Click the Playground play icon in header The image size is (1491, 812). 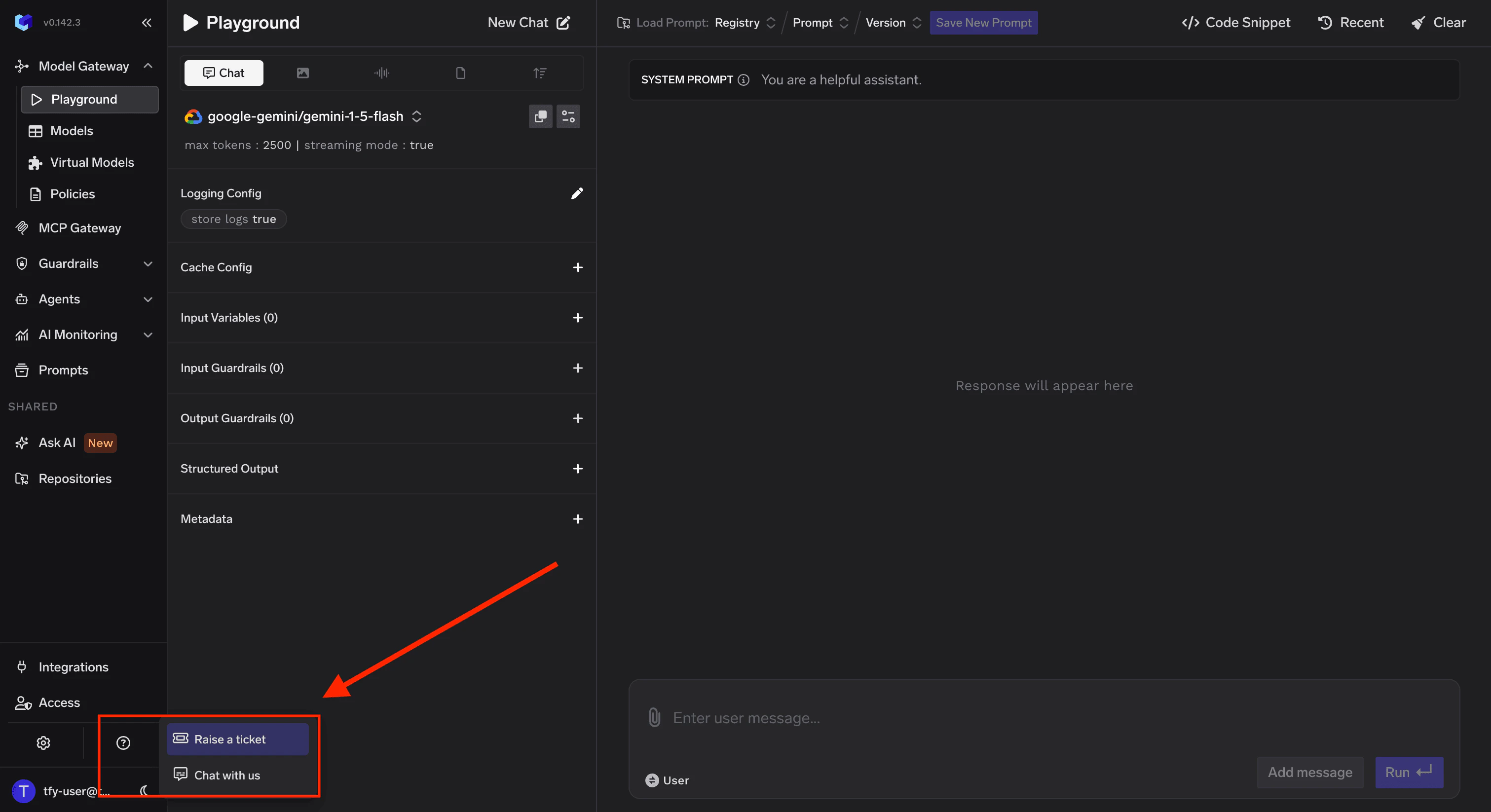click(x=190, y=23)
